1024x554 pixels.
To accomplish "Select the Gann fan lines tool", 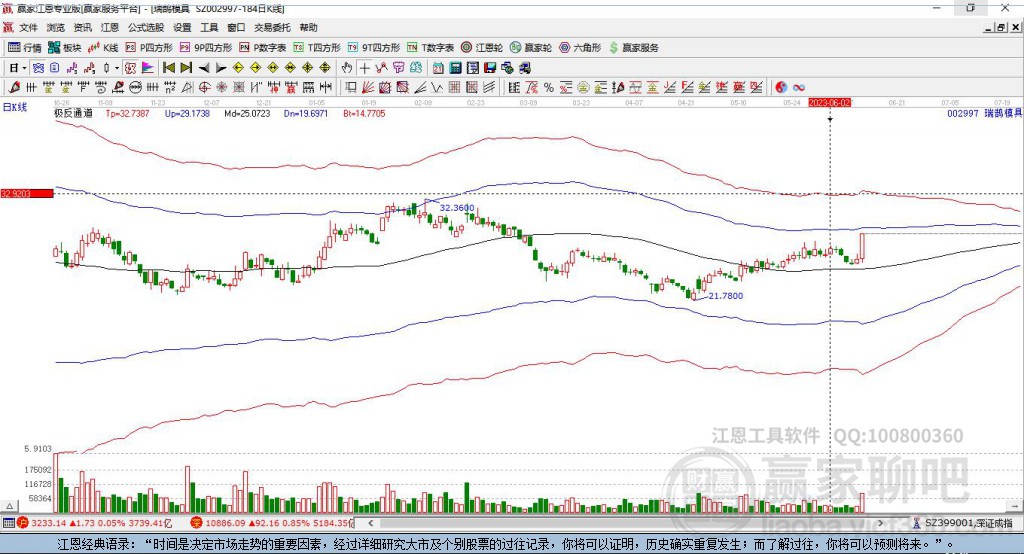I will pos(368,87).
